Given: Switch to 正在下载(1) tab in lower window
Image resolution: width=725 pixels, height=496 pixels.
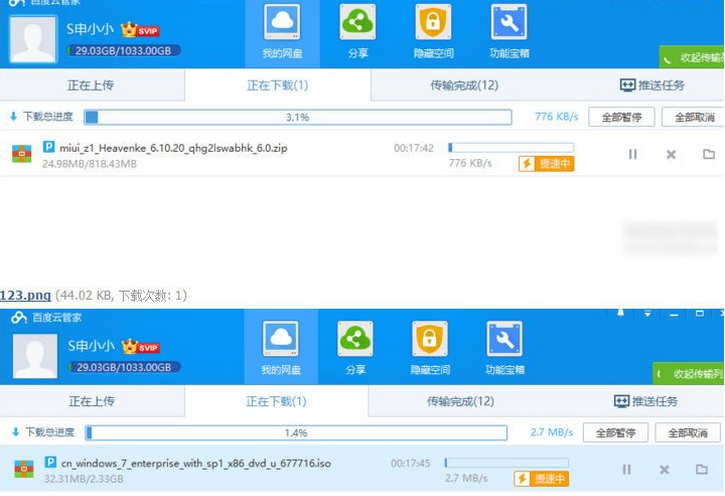Looking at the screenshot, I should click(276, 401).
